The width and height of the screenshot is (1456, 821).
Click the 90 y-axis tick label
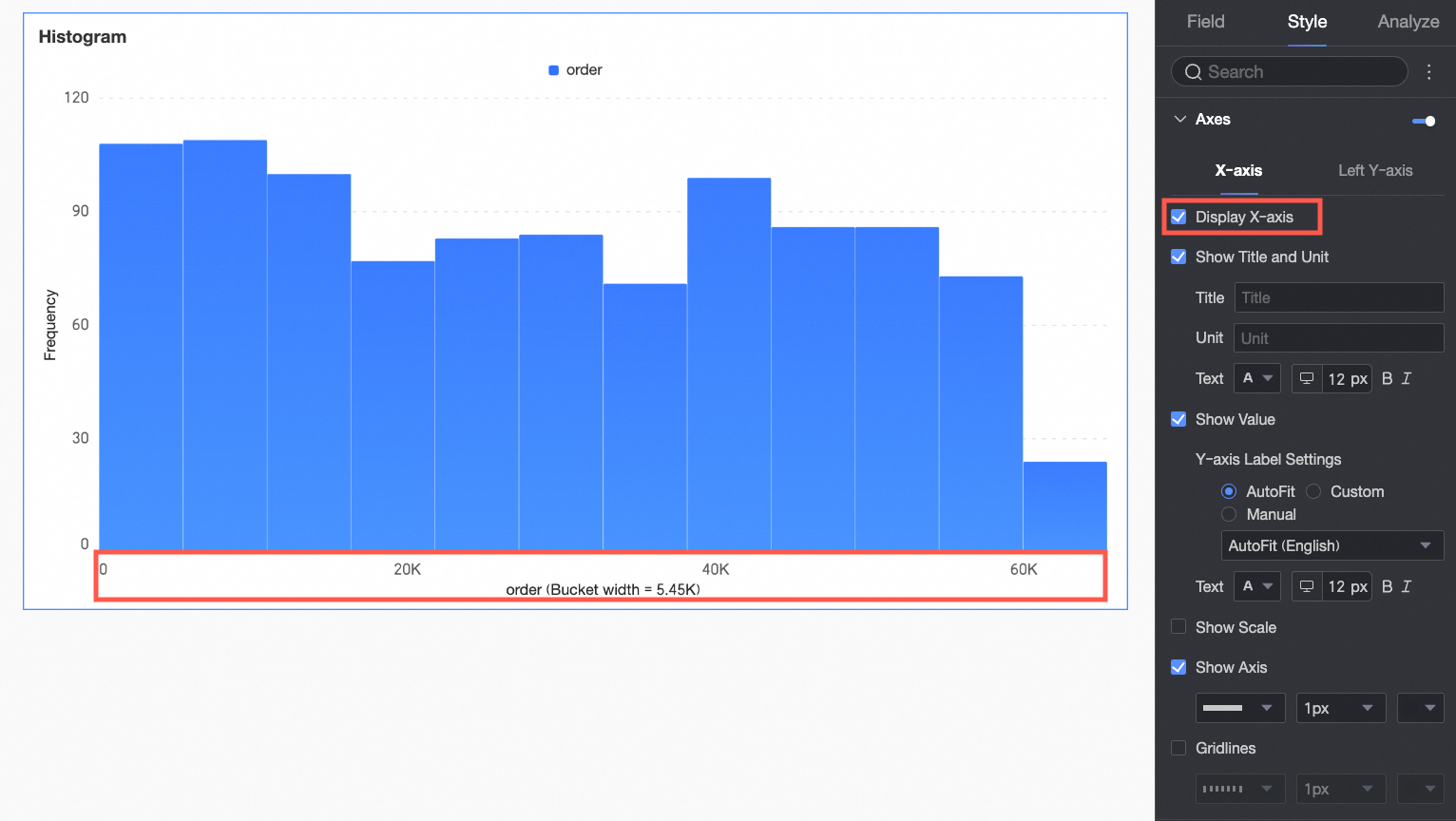[x=81, y=211]
